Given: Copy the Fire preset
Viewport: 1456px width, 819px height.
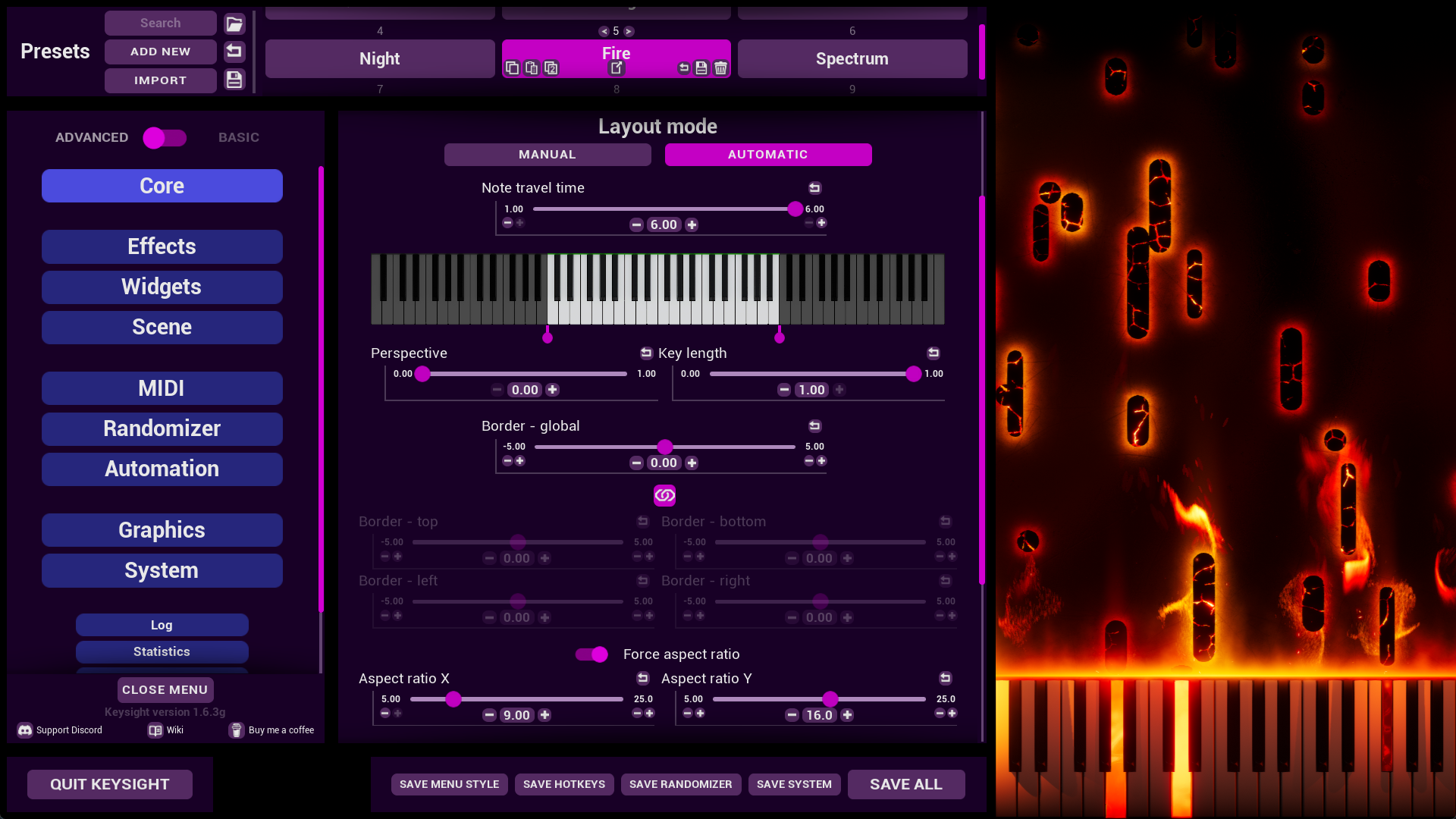Looking at the screenshot, I should pyautogui.click(x=513, y=68).
